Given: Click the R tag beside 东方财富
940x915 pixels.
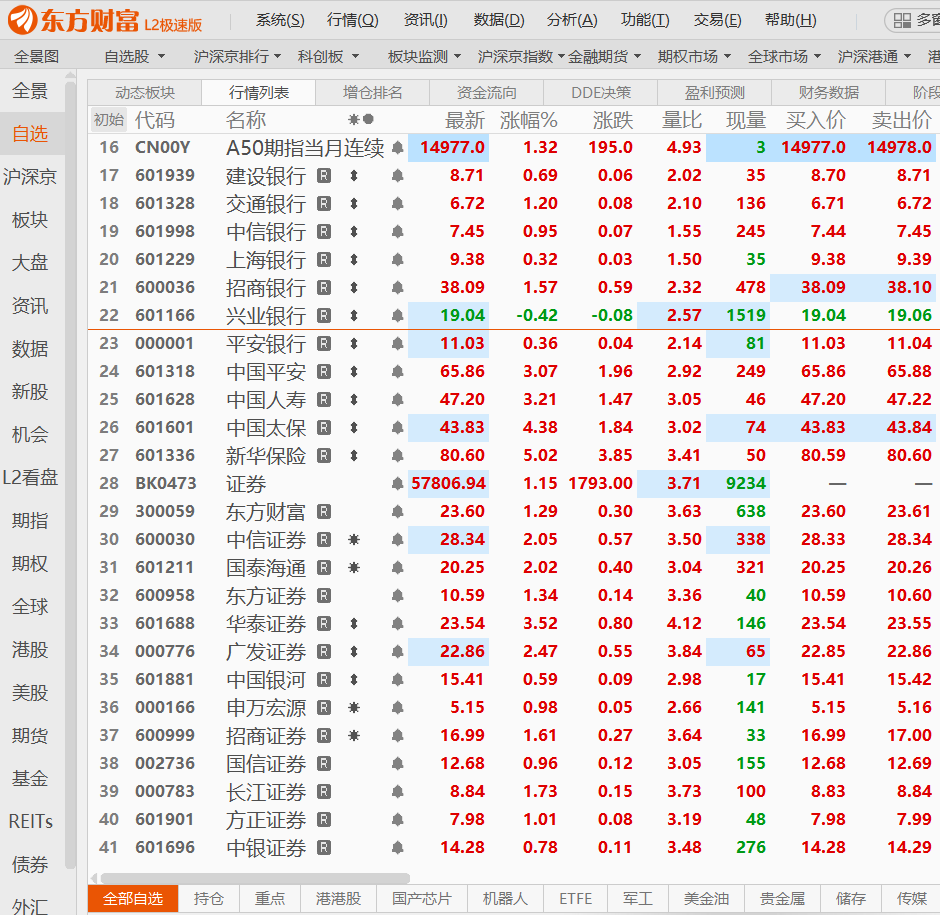Looking at the screenshot, I should pos(324,511).
